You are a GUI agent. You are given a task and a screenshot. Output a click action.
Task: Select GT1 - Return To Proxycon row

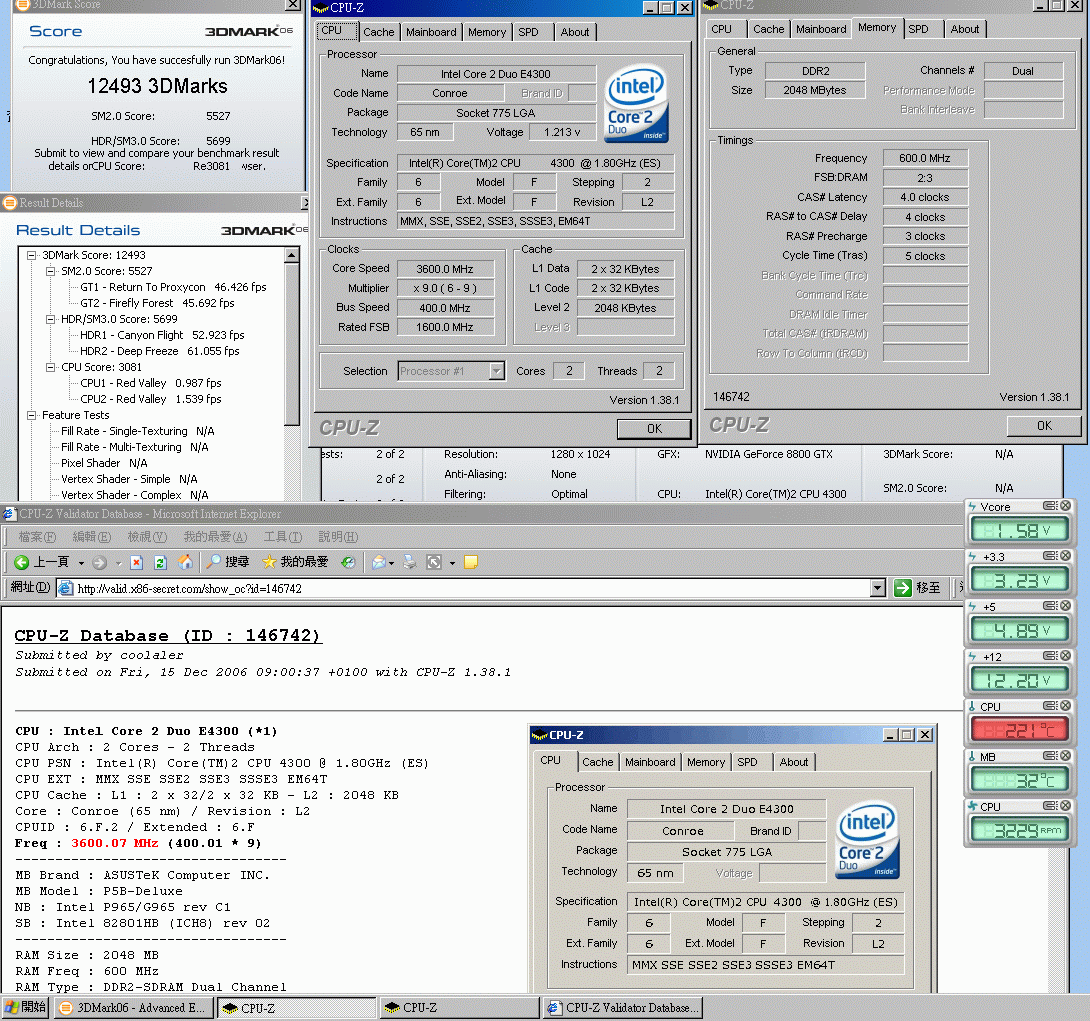(173, 287)
